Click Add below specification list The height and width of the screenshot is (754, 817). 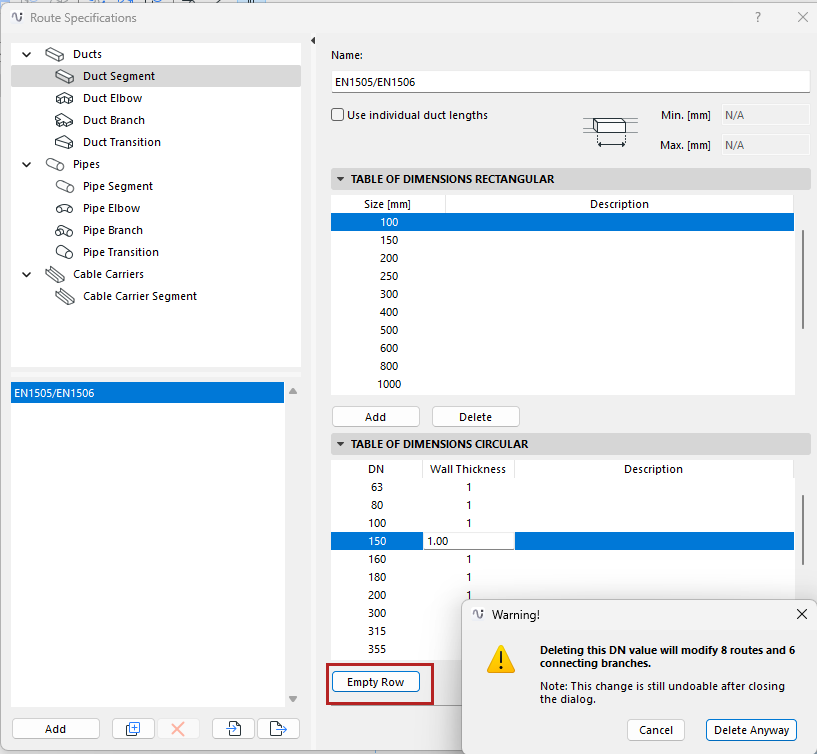click(x=55, y=728)
